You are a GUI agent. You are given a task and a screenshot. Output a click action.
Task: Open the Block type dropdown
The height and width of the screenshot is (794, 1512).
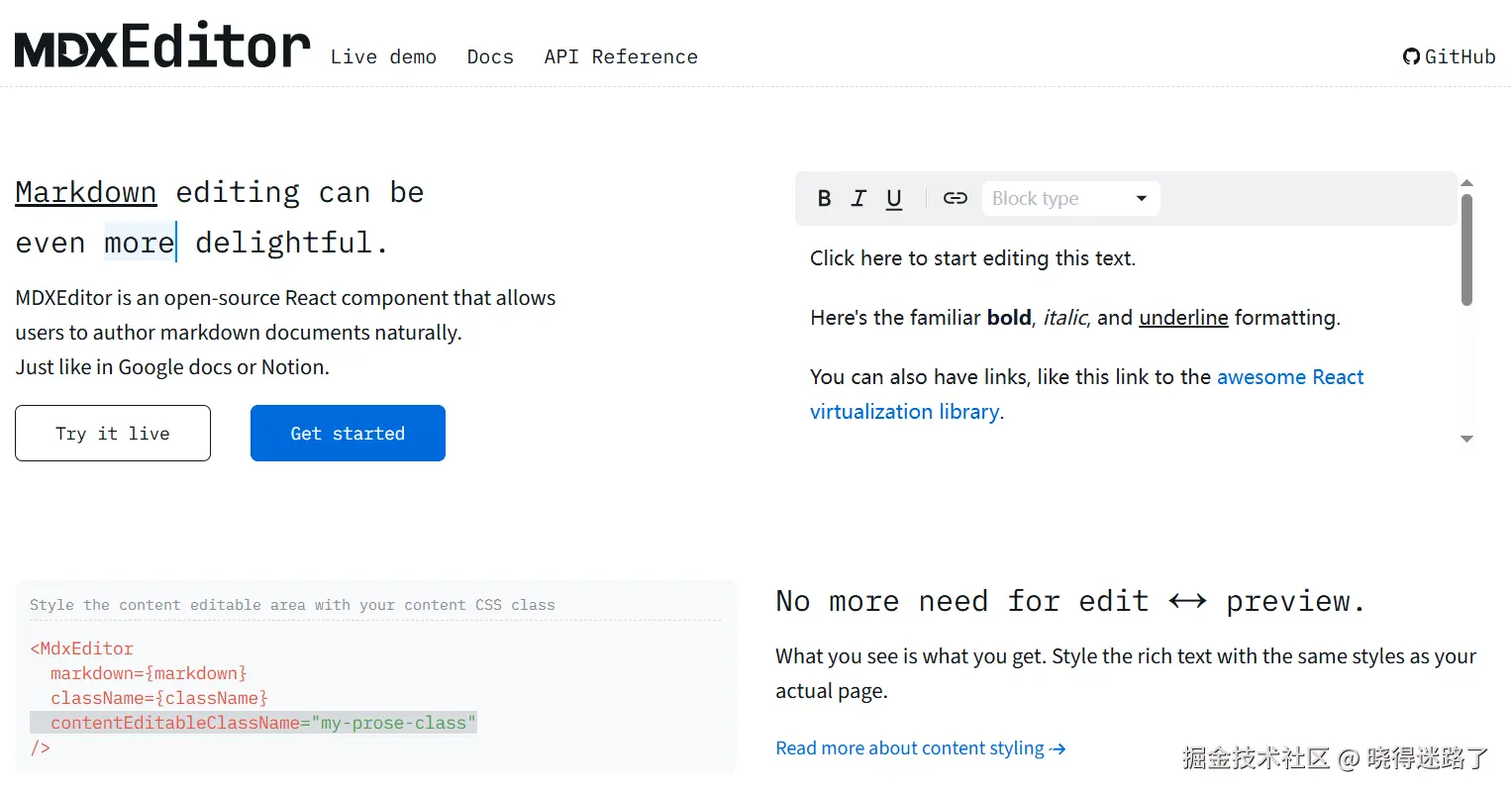pyautogui.click(x=1070, y=198)
